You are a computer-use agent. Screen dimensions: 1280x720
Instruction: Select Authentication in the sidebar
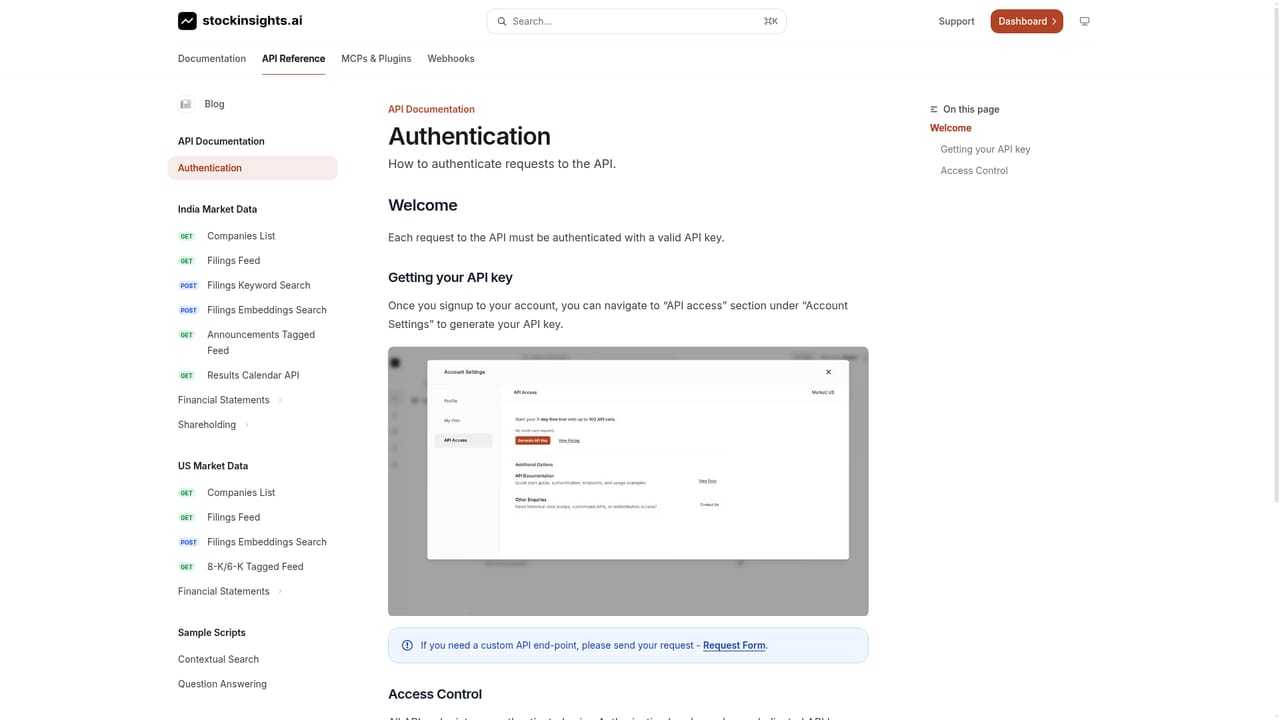coord(253,168)
